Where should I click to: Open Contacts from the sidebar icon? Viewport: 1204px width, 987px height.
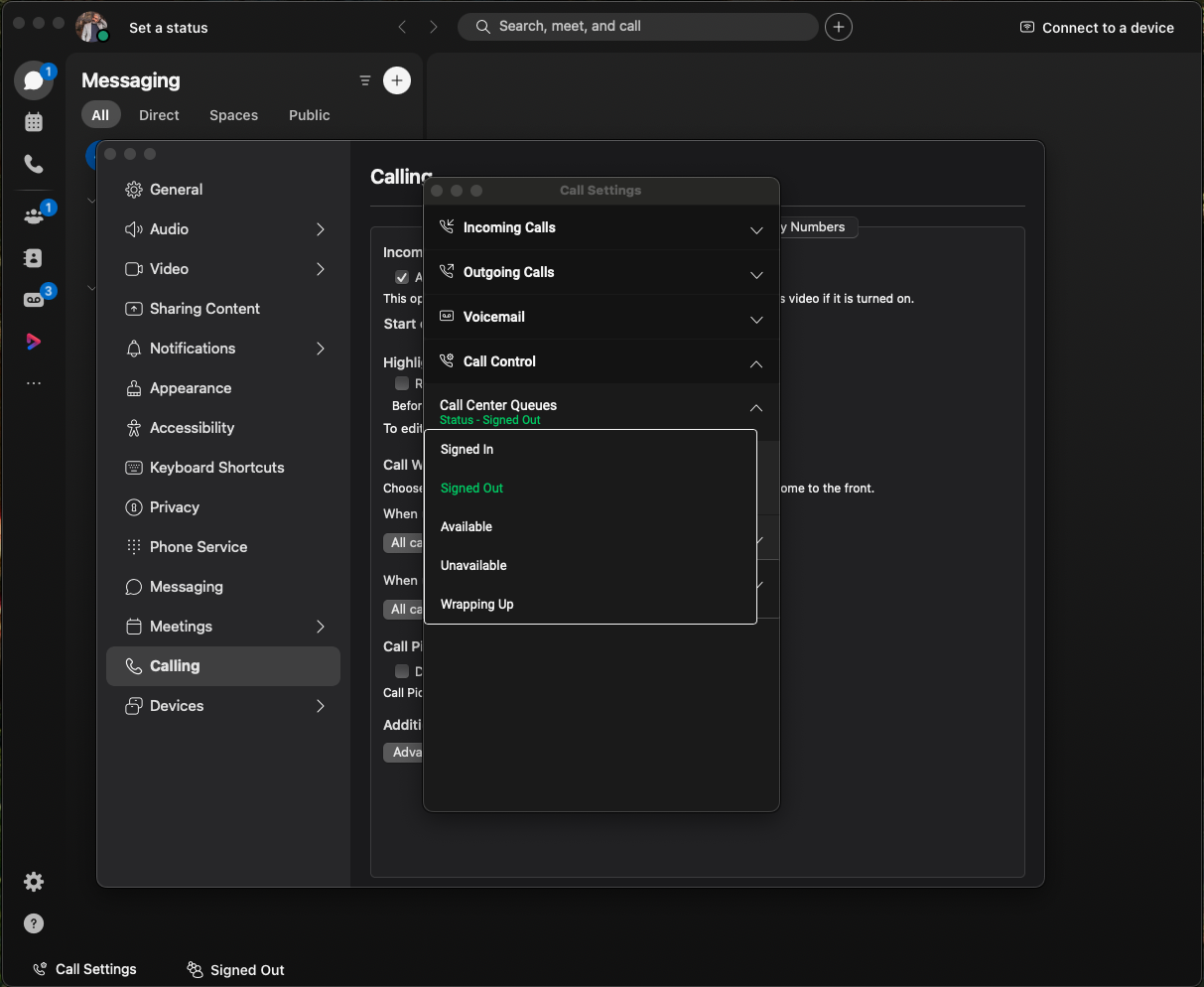click(33, 257)
